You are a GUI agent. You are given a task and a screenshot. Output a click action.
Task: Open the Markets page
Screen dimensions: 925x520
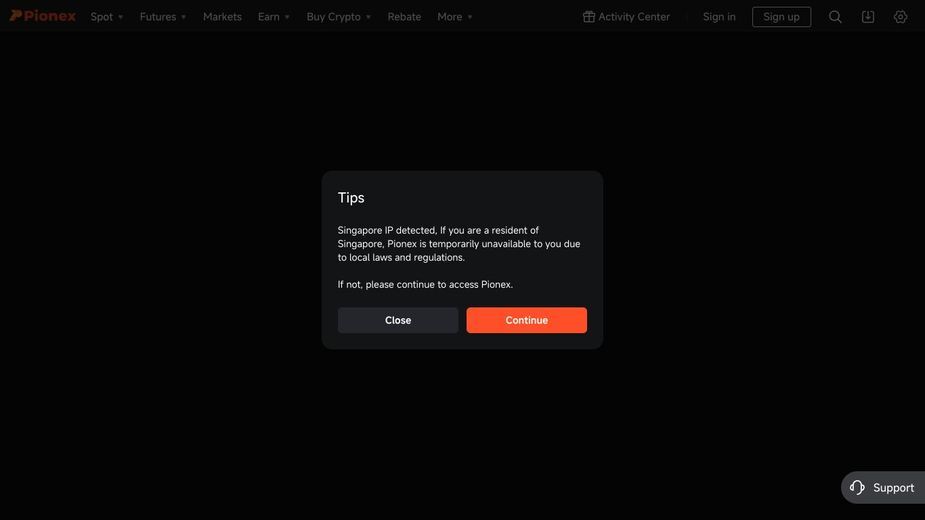[x=222, y=17]
